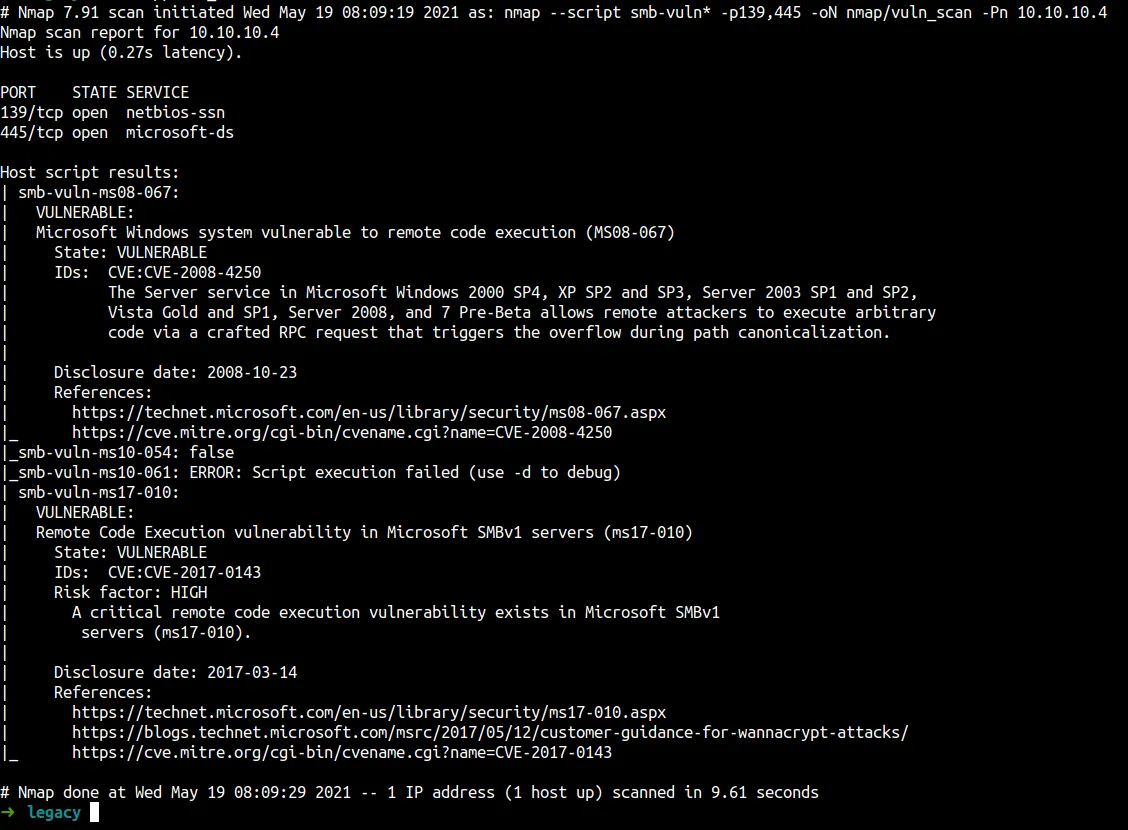Click the "Nmap scan report for 10.10.10.4" line
The height and width of the screenshot is (830, 1128).
tap(139, 32)
